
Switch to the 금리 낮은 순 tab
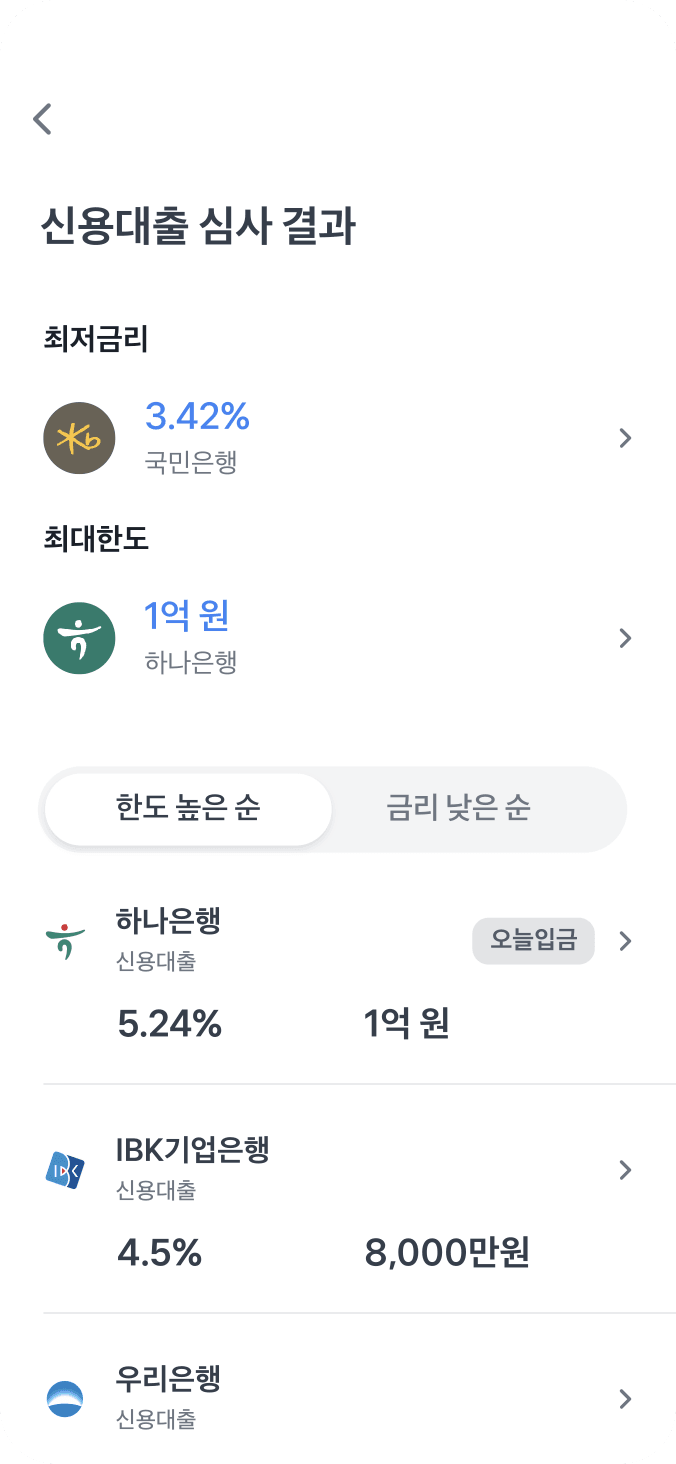pos(458,809)
